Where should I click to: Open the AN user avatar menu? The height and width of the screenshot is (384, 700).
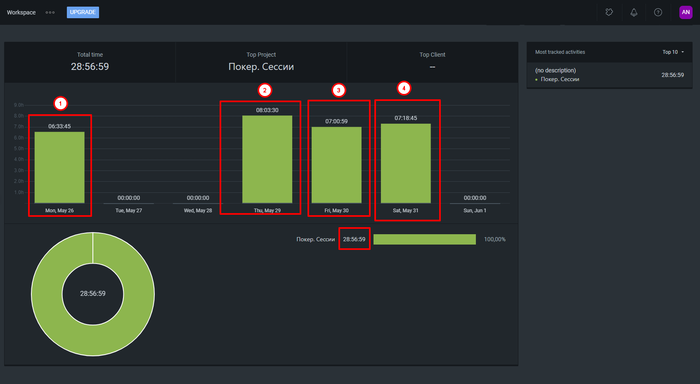[x=685, y=13]
